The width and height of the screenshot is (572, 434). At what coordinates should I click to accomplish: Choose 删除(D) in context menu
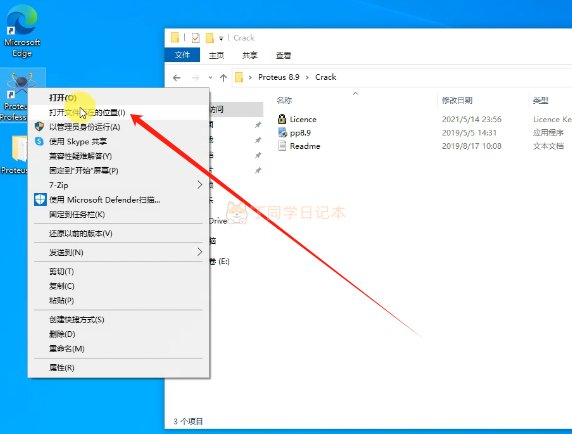point(119,334)
